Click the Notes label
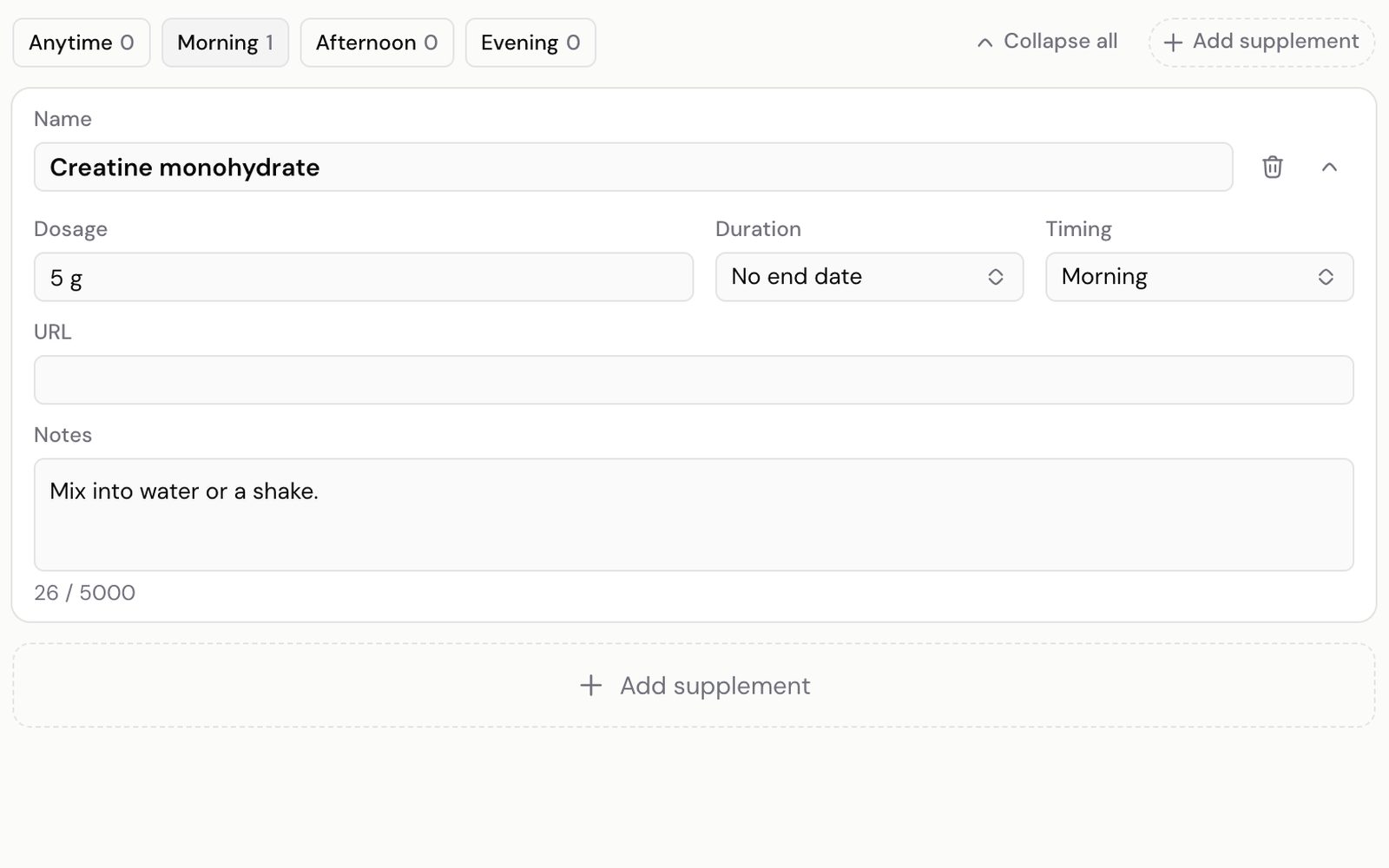 tap(63, 435)
